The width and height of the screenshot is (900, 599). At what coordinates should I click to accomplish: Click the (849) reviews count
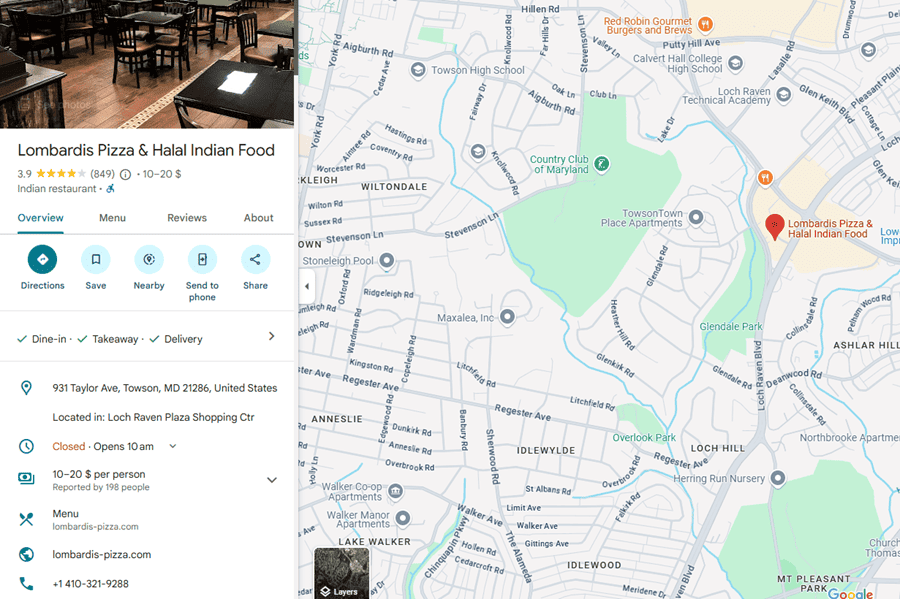[102, 174]
